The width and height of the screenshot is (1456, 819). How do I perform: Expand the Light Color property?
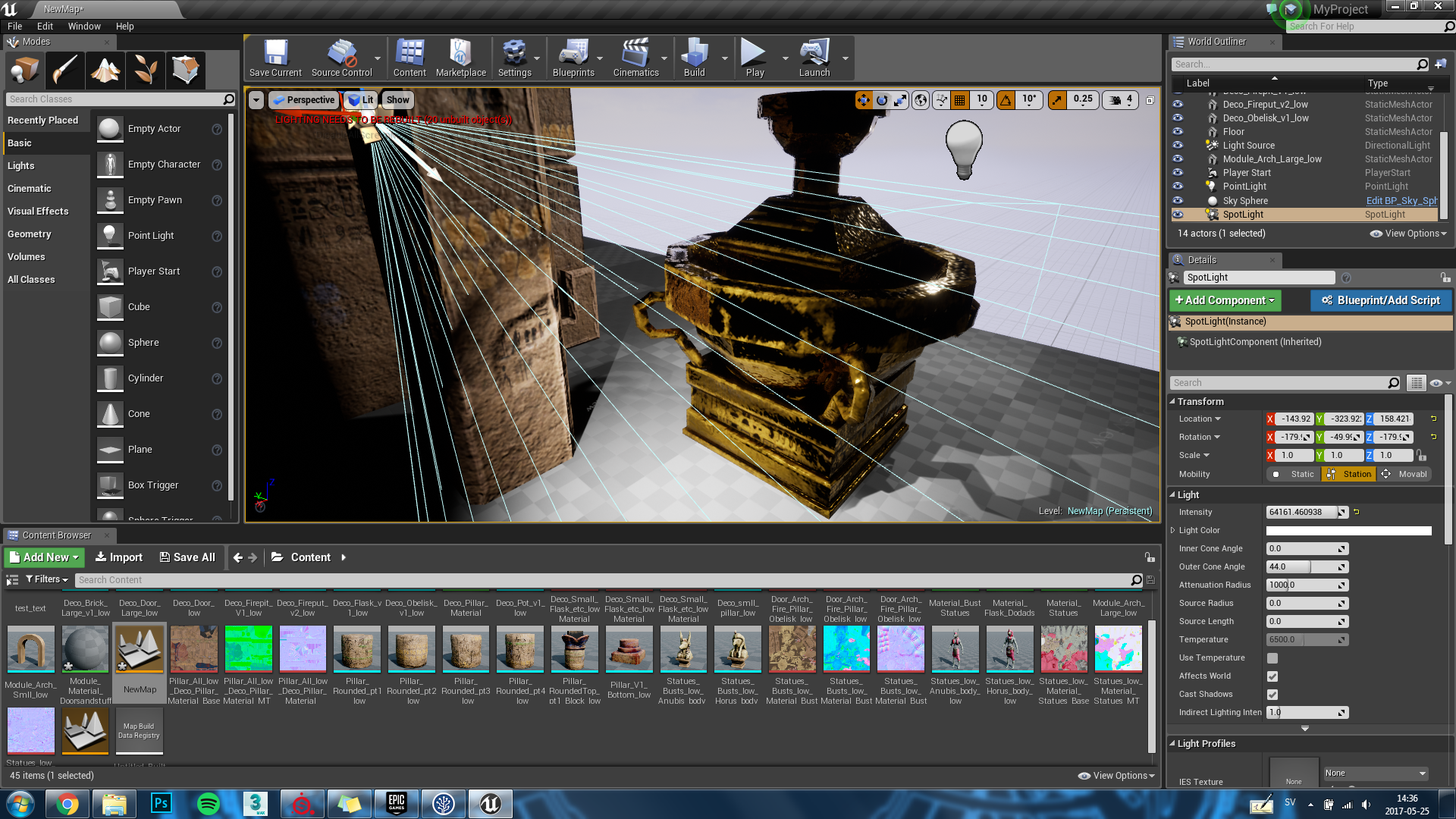tap(1173, 531)
